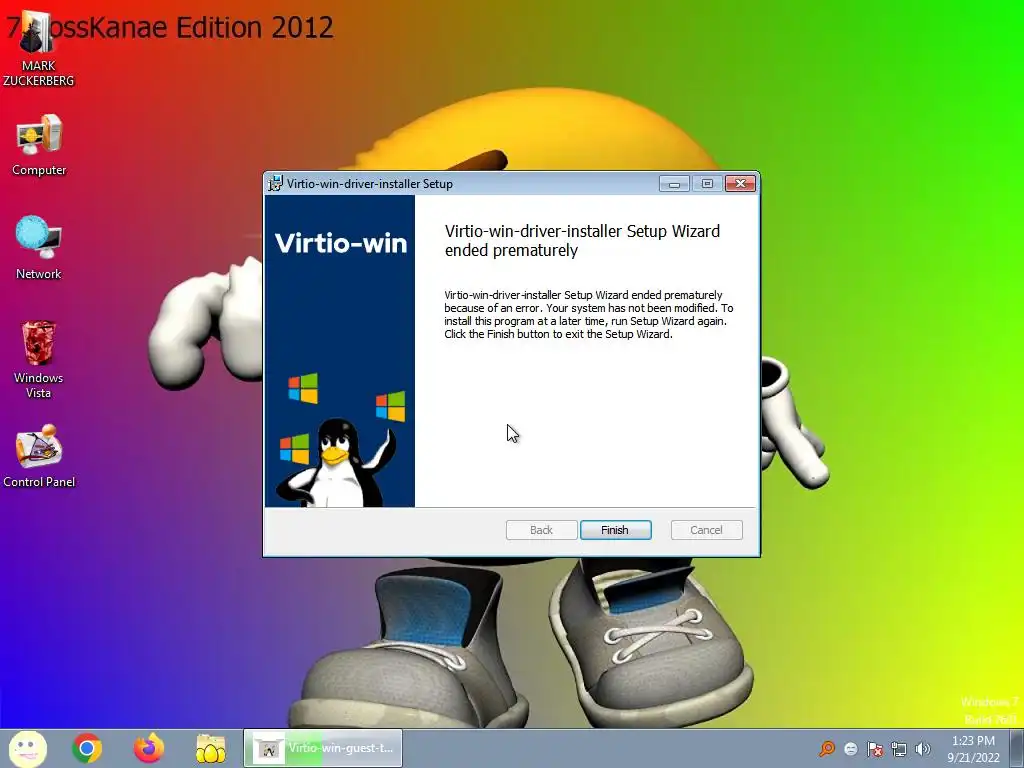Screen dimensions: 1024x768
Task: Minimize the Virtio-win-driver-installer Setup window
Action: 675,184
